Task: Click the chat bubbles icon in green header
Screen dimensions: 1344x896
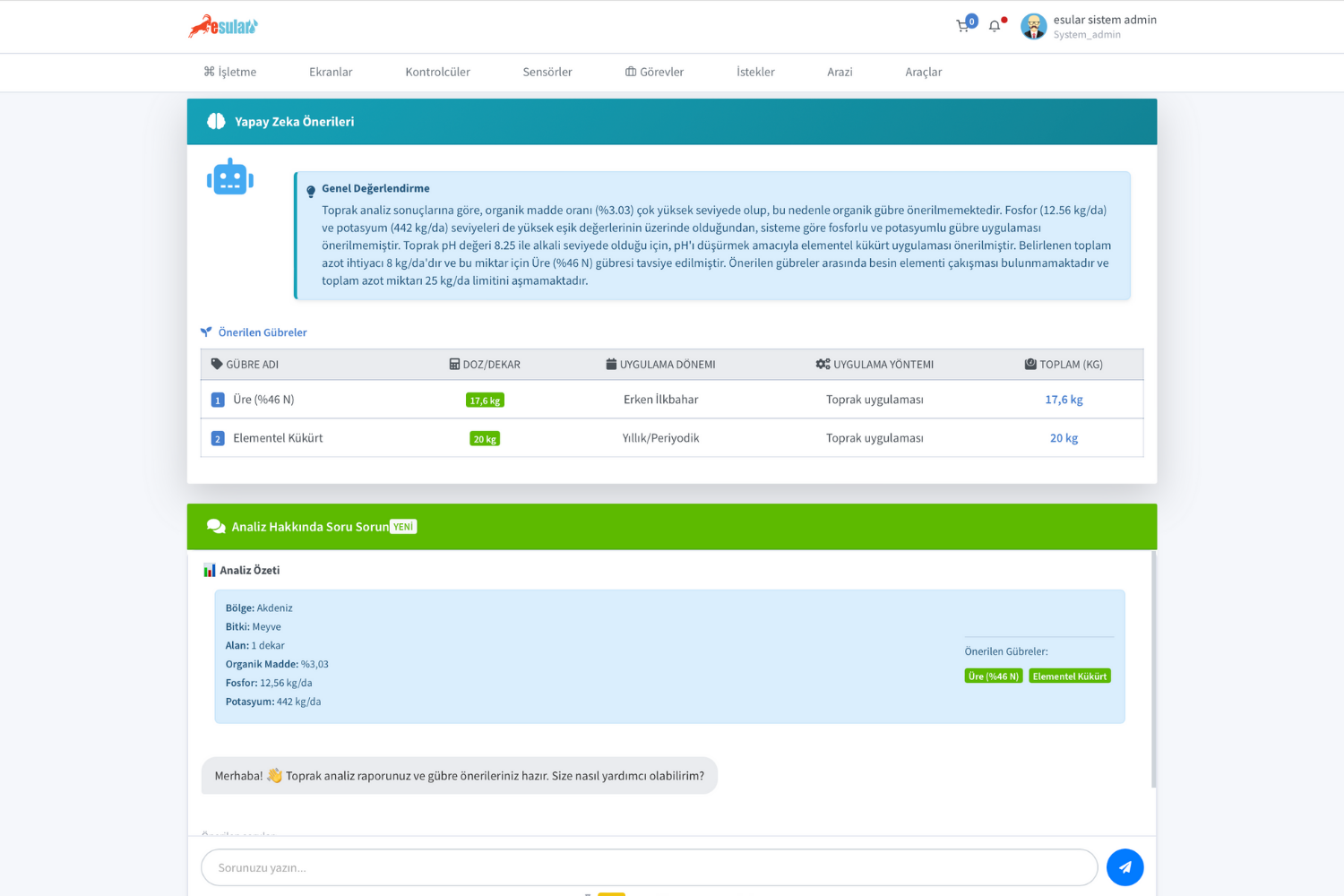Action: 215,526
